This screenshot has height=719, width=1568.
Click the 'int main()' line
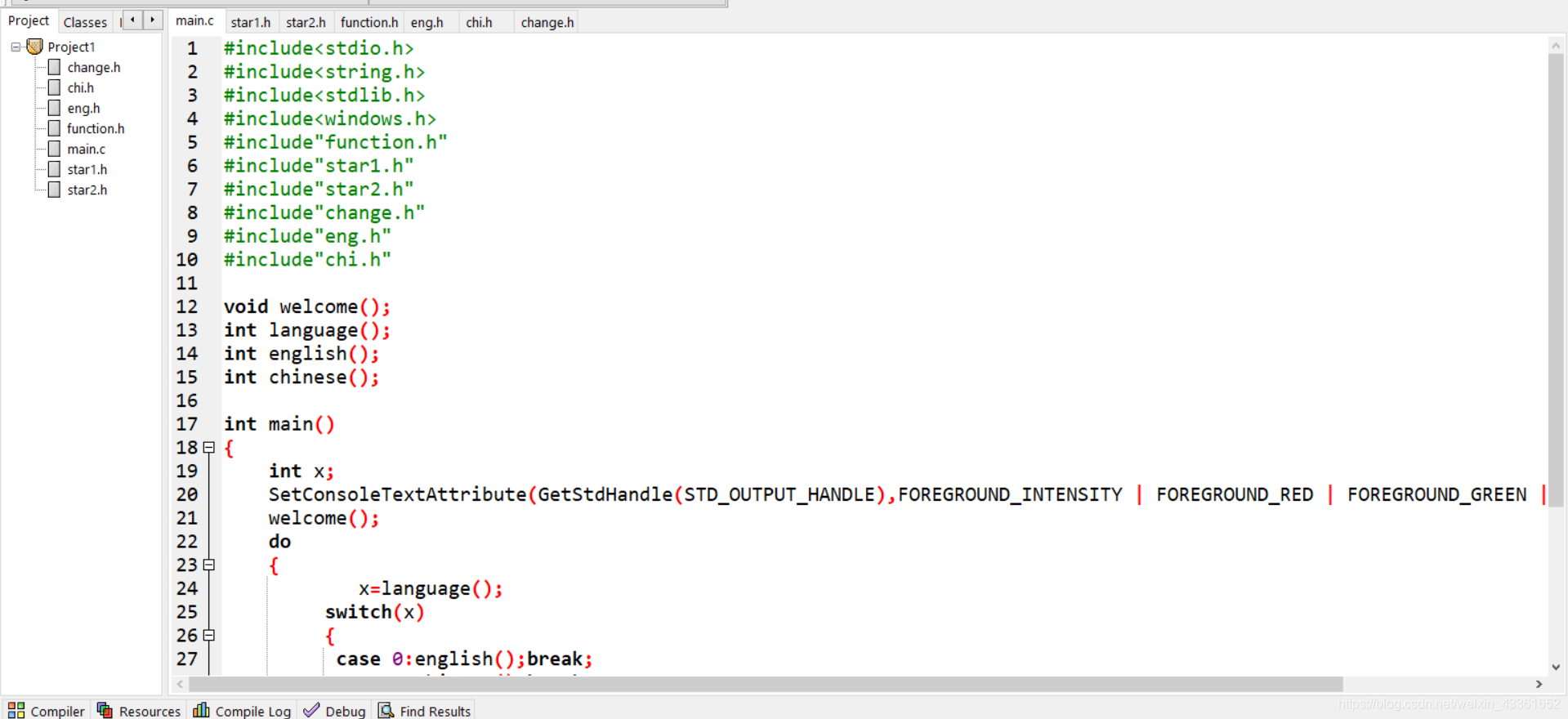tap(279, 424)
